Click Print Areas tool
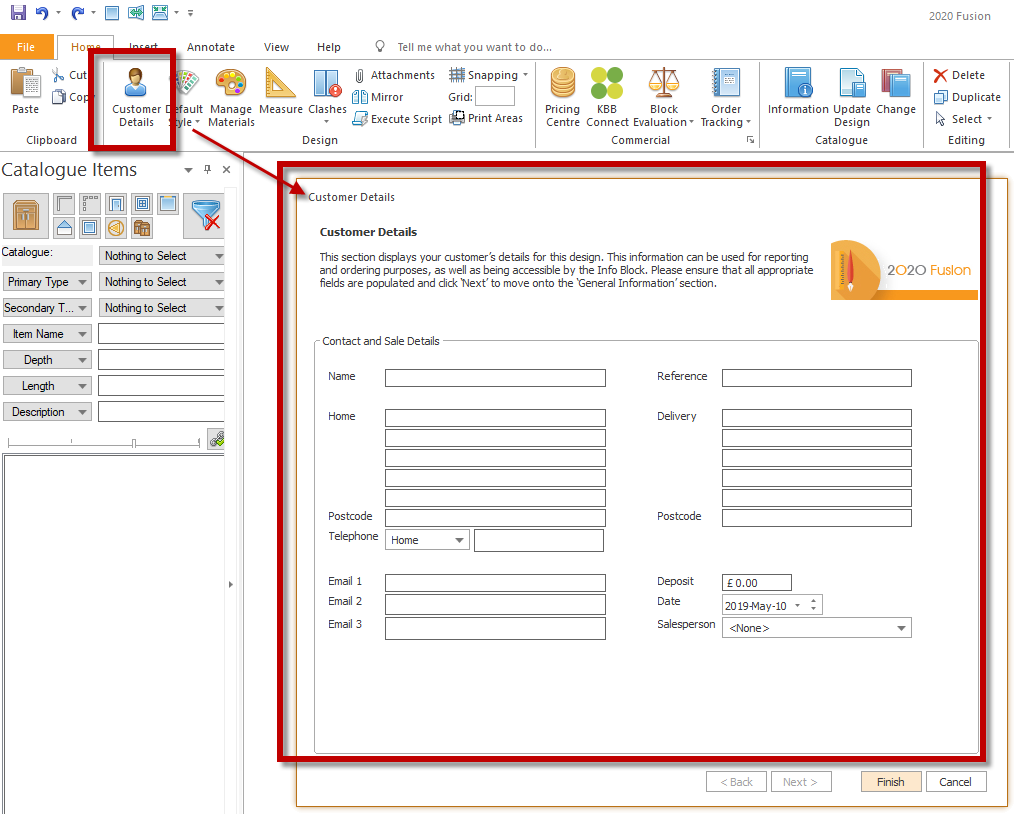The image size is (1014, 814). tap(486, 118)
